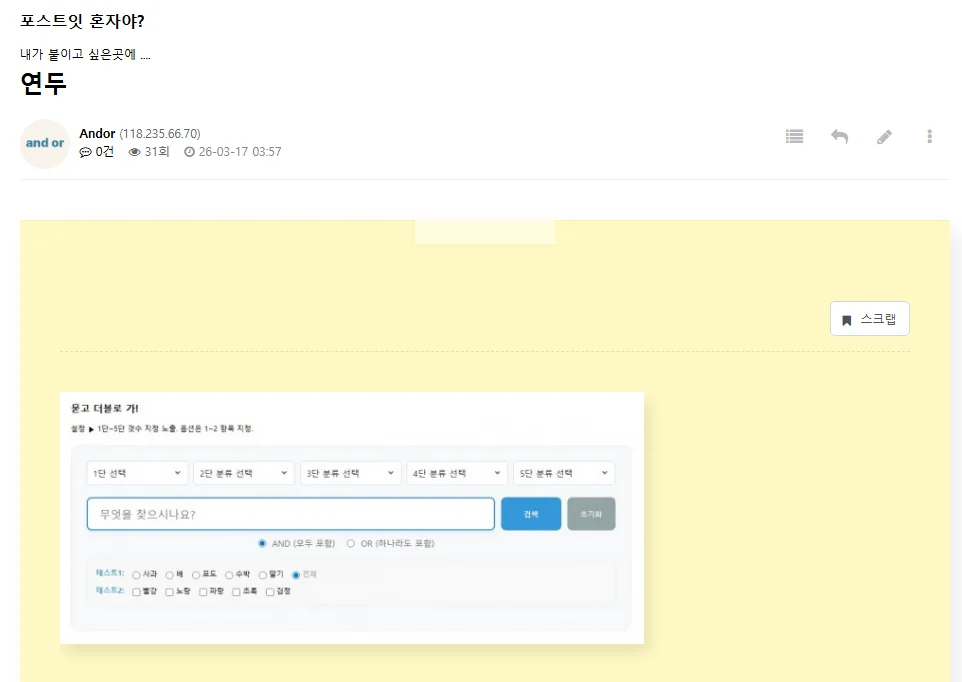Click the 'and or' profile avatar
The image size is (962, 682).
click(45, 144)
